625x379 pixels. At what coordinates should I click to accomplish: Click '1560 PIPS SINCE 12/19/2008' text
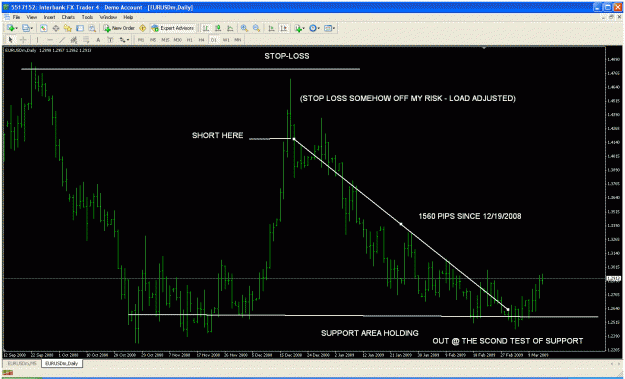470,216
